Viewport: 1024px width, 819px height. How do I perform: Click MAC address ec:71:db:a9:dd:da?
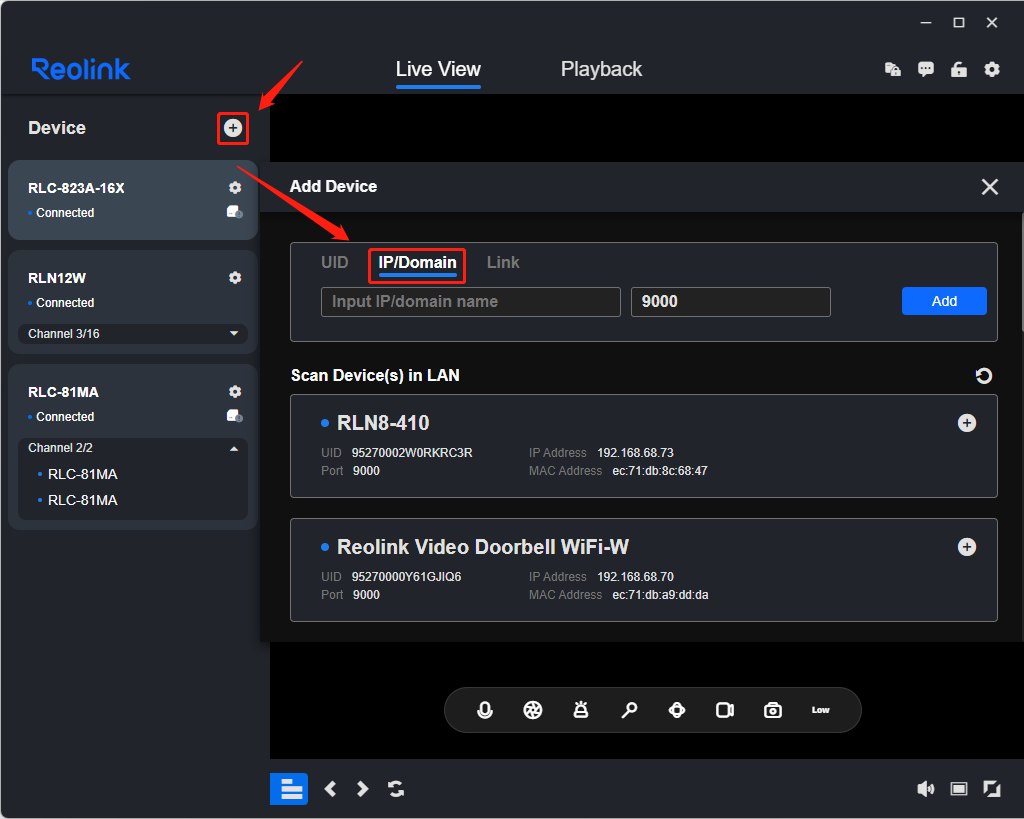(660, 595)
